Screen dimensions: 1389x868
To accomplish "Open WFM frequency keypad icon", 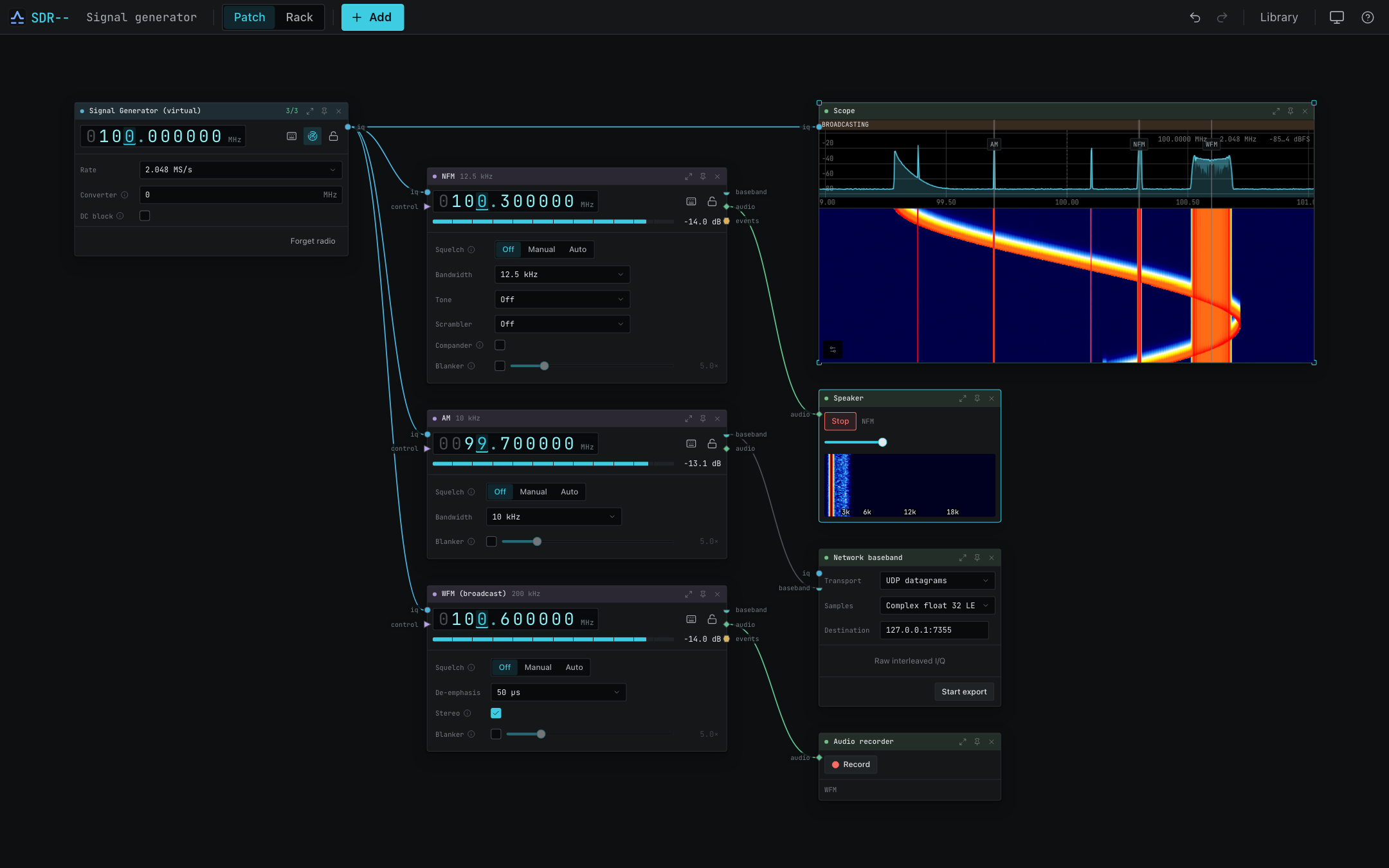I will [691, 619].
